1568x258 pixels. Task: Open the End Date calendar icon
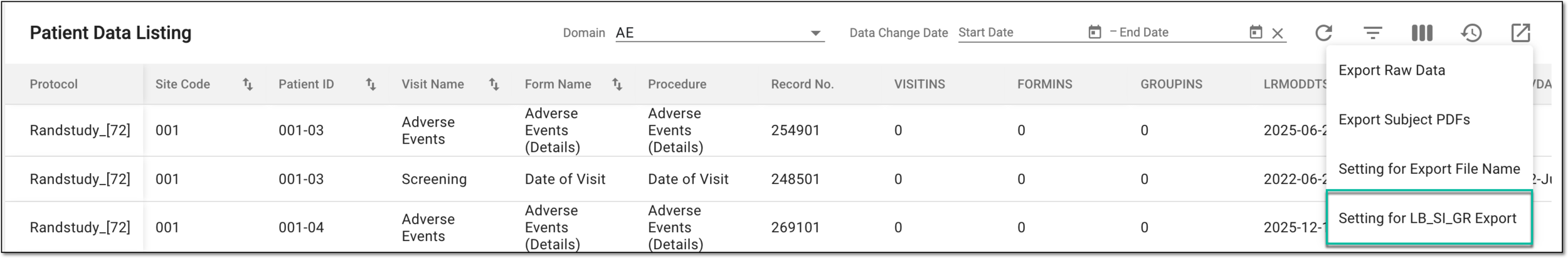point(1256,32)
